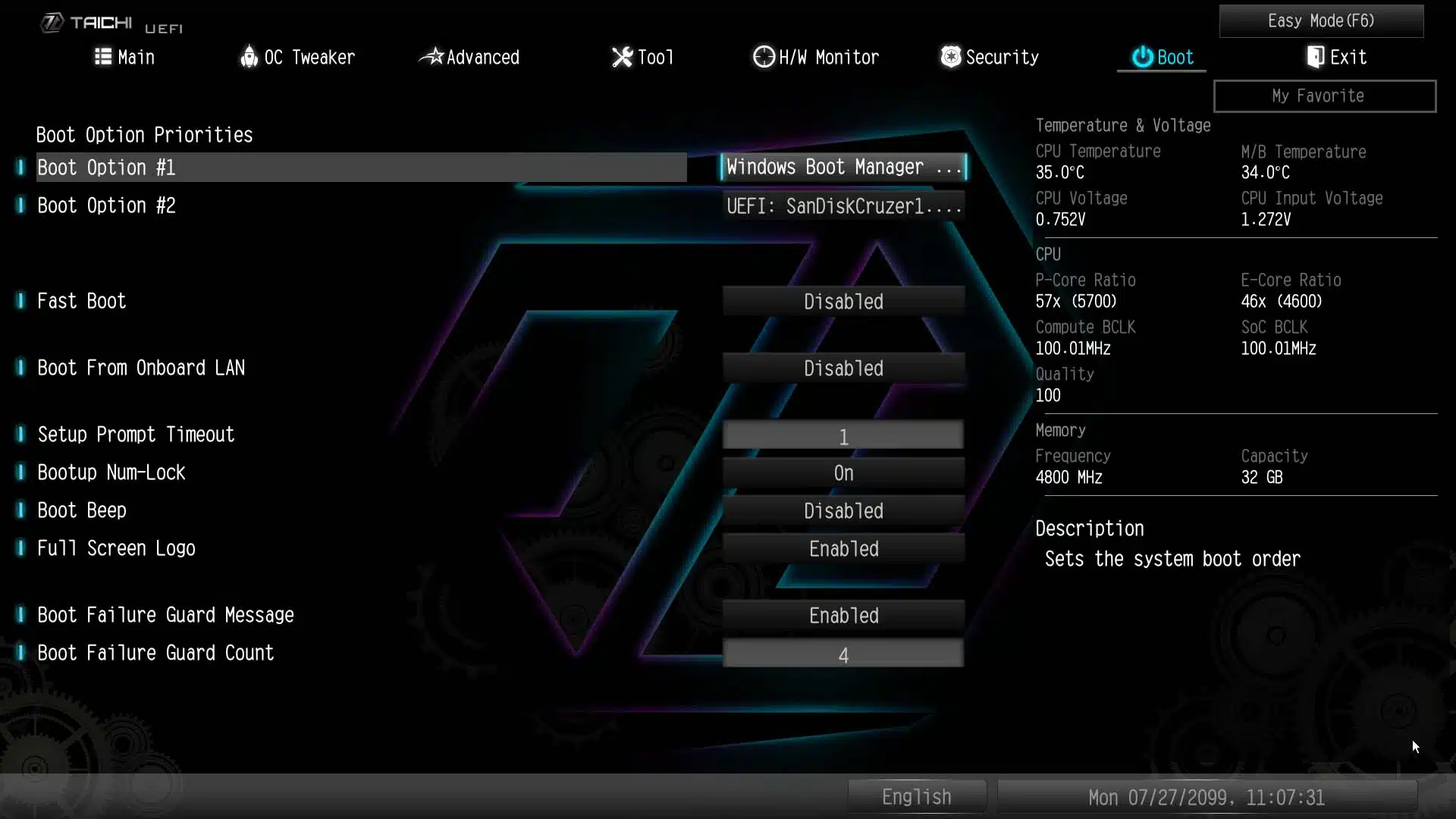This screenshot has width=1456, height=819.
Task: Click the Quality 100 value
Action: pos(1048,396)
